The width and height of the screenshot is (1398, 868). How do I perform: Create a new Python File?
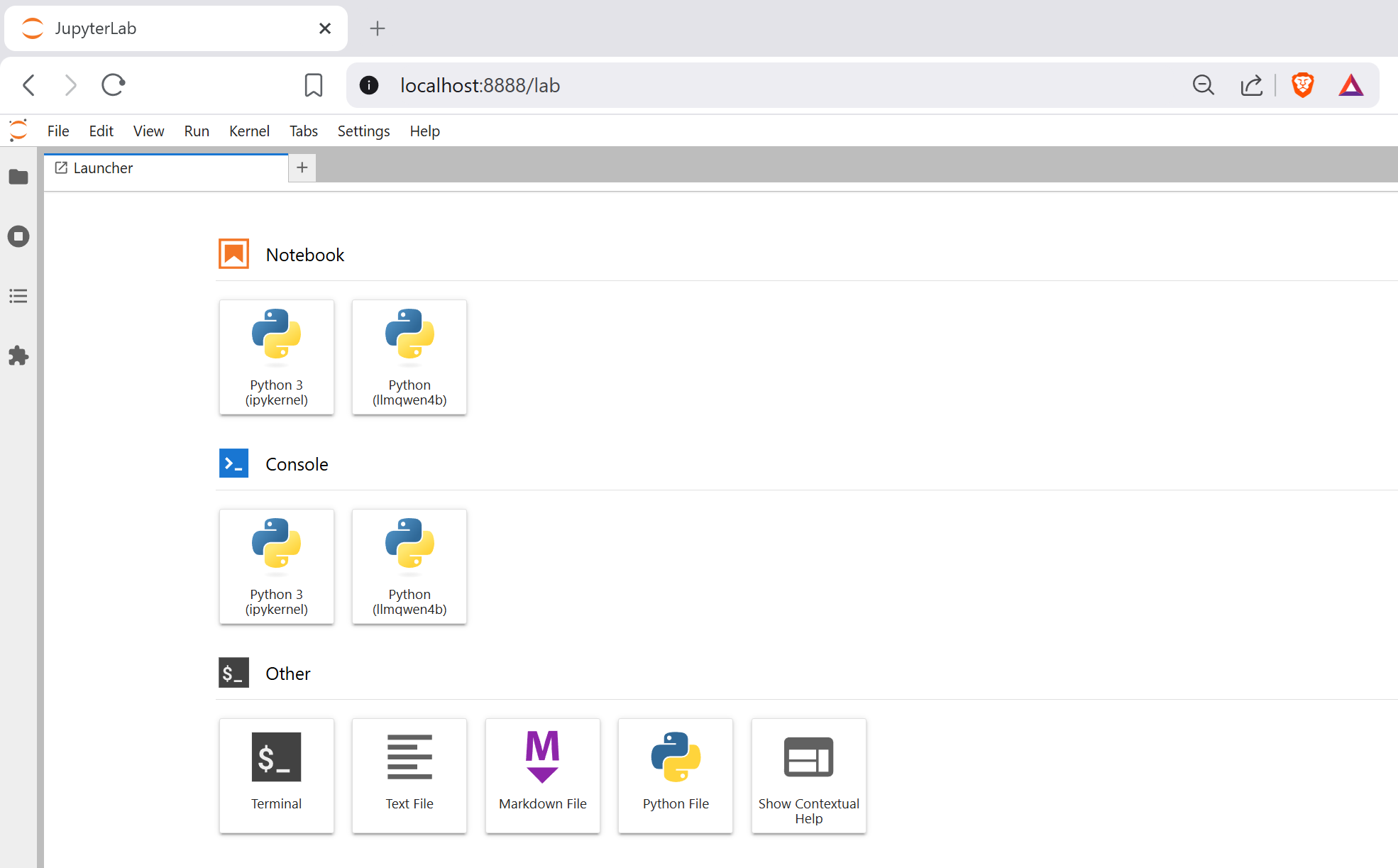[x=676, y=776]
